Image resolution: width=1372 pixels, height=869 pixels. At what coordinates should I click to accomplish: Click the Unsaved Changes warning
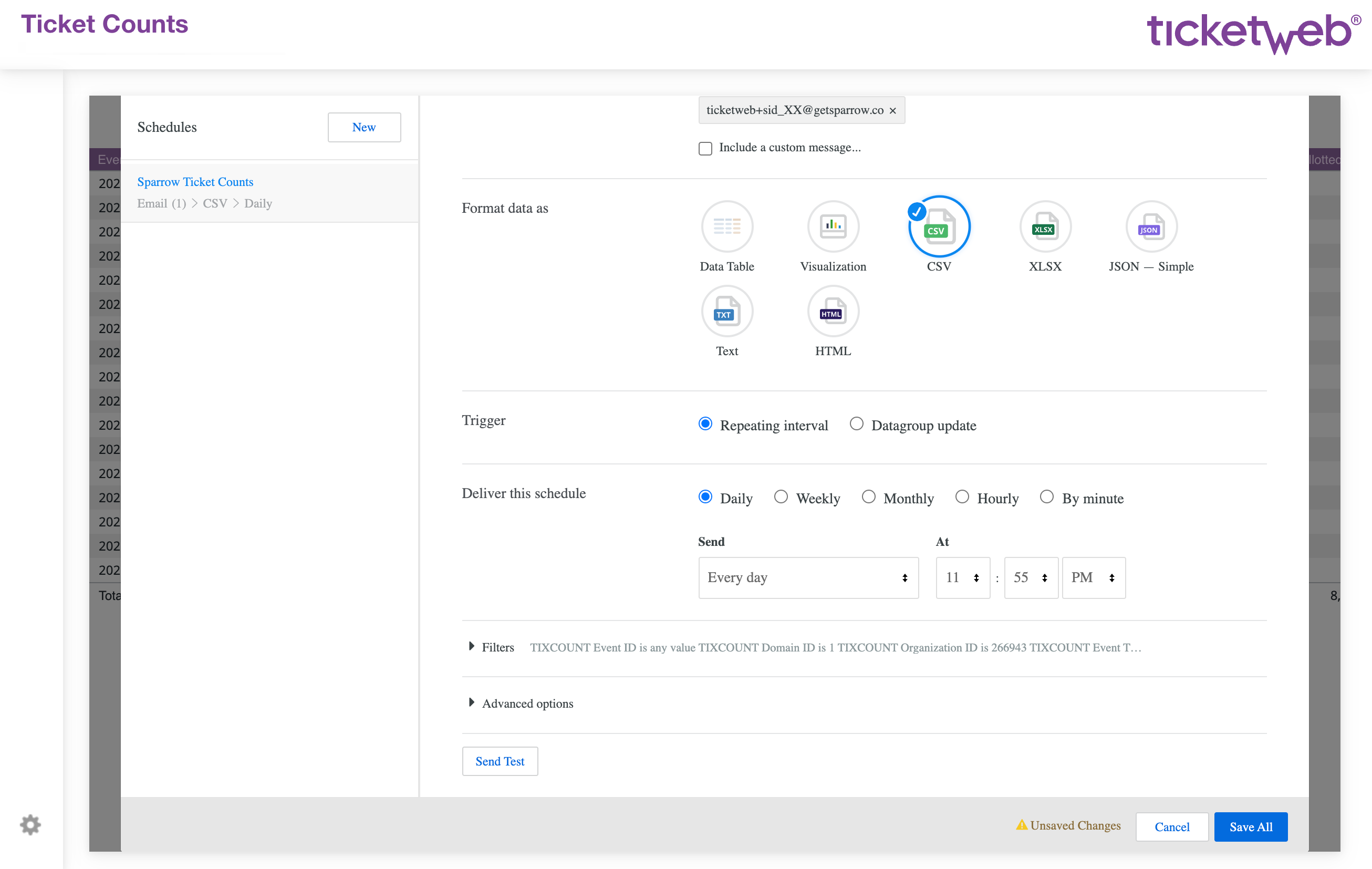[x=1068, y=825]
